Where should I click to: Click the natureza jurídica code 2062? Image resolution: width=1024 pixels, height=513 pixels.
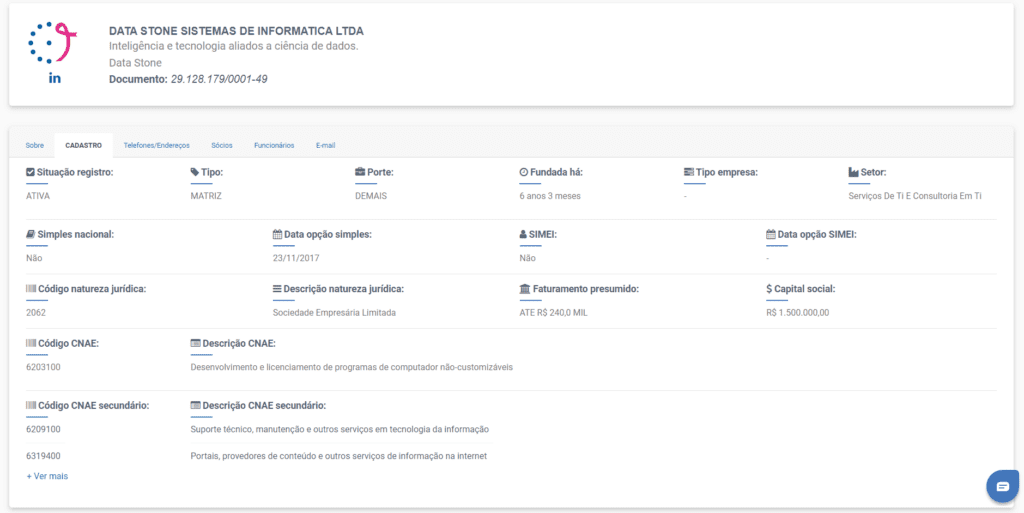click(x=36, y=313)
